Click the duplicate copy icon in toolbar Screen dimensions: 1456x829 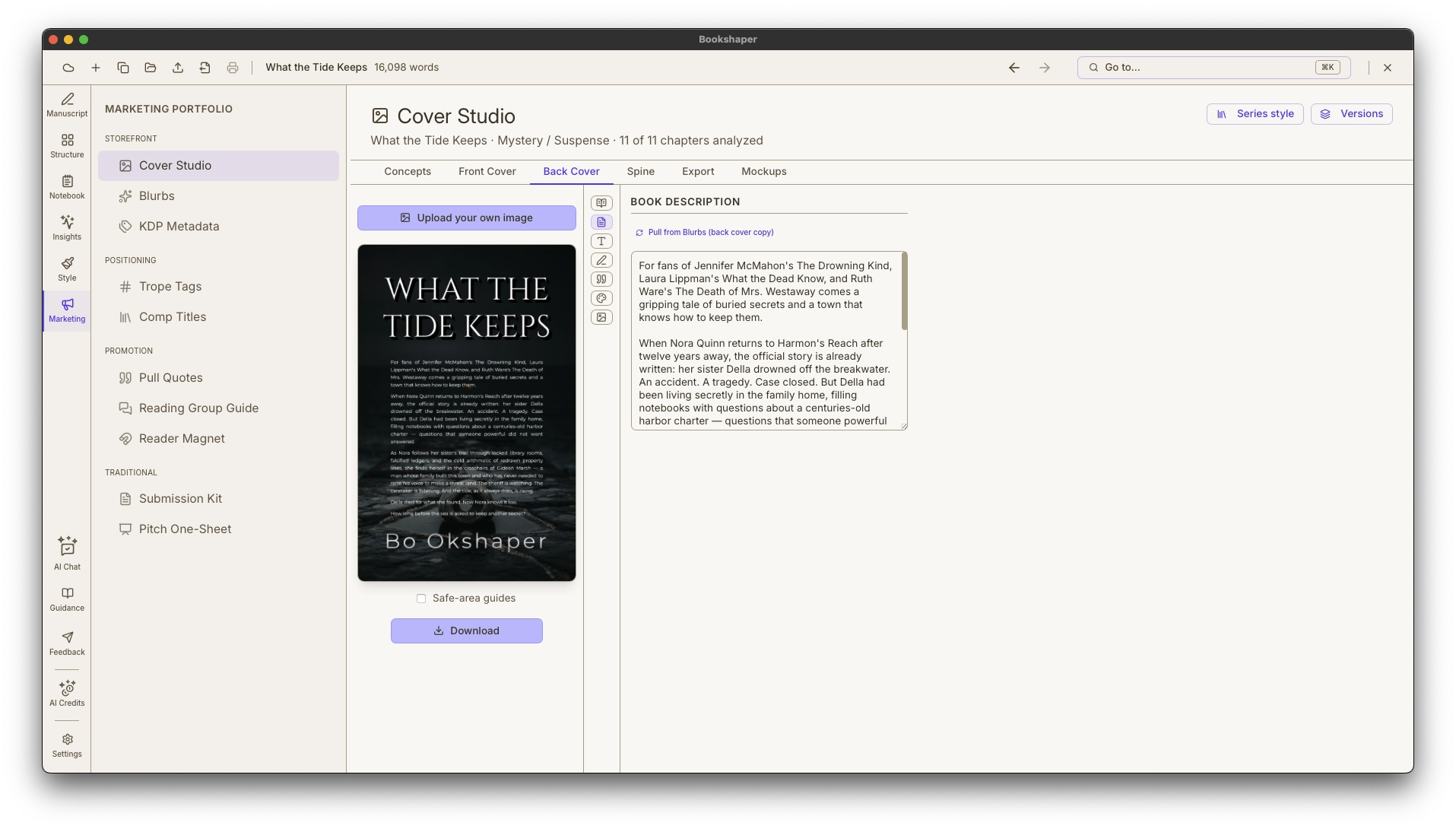(x=123, y=68)
